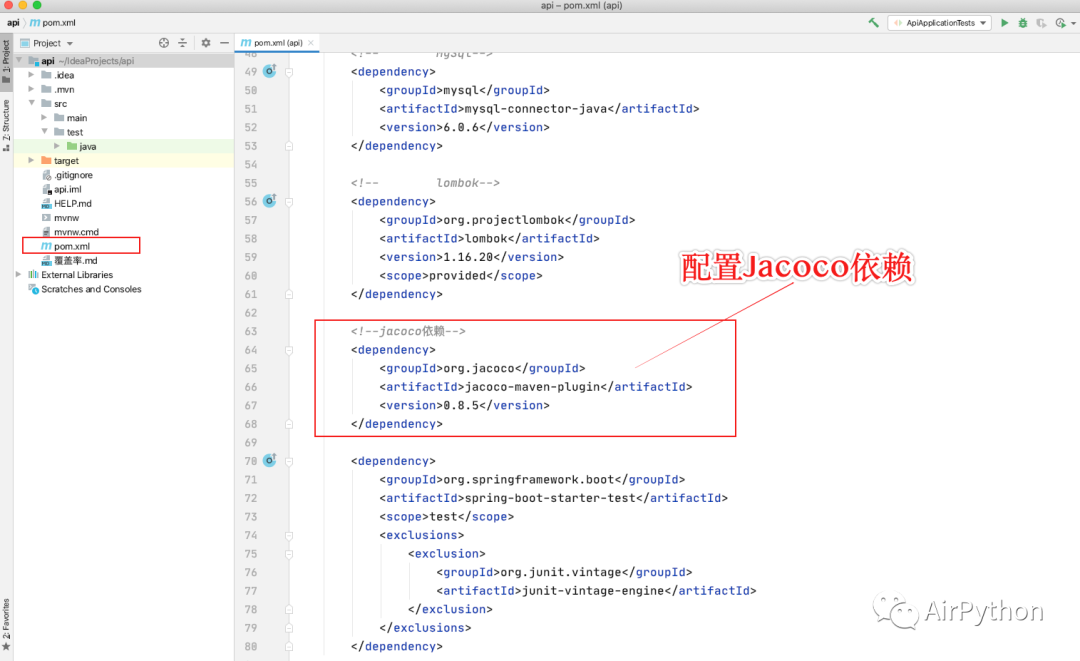Expand the .idea folder arrow
This screenshot has width=1080, height=661.
click(31, 74)
